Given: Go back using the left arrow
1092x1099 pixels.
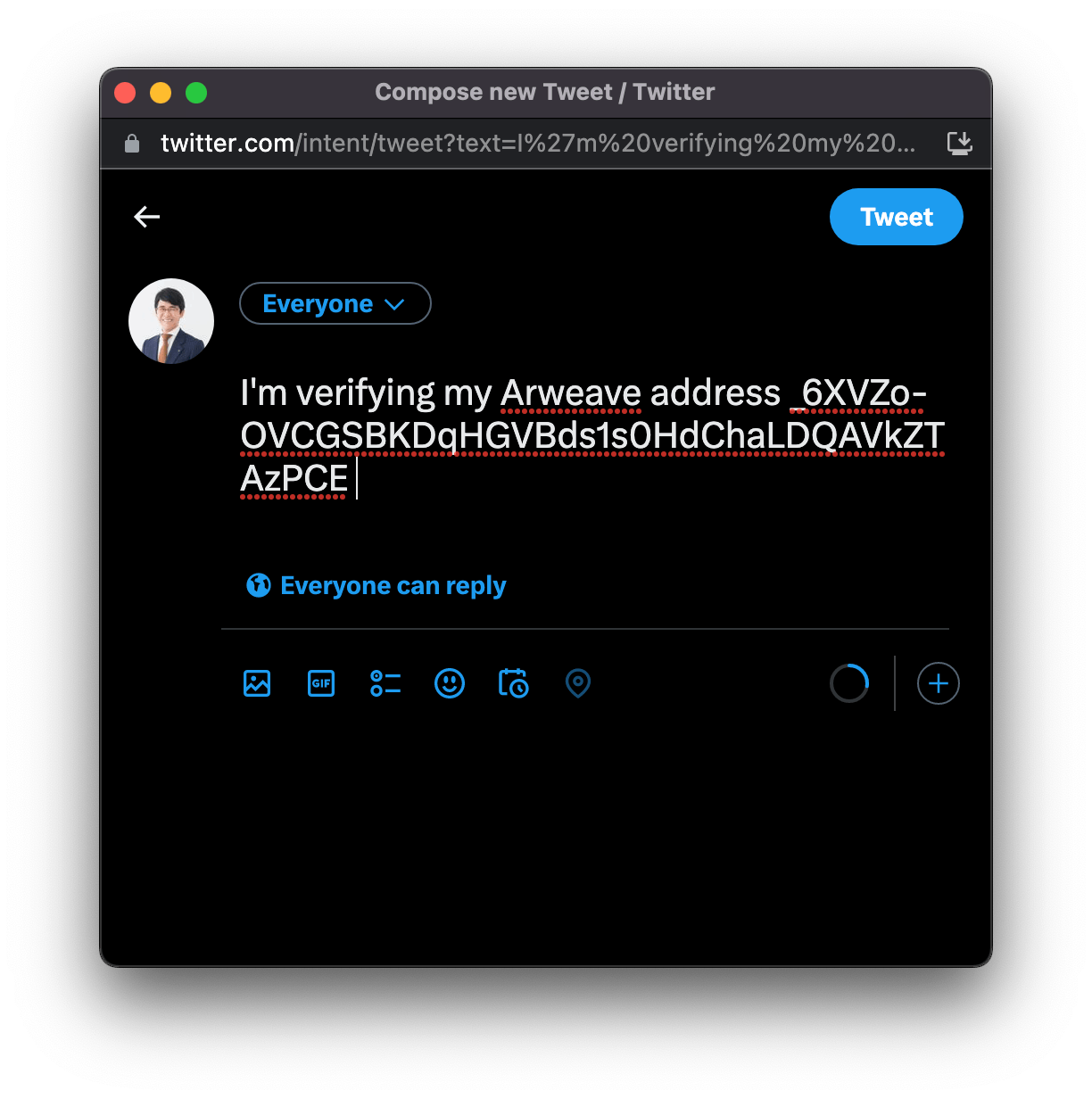Looking at the screenshot, I should [147, 217].
